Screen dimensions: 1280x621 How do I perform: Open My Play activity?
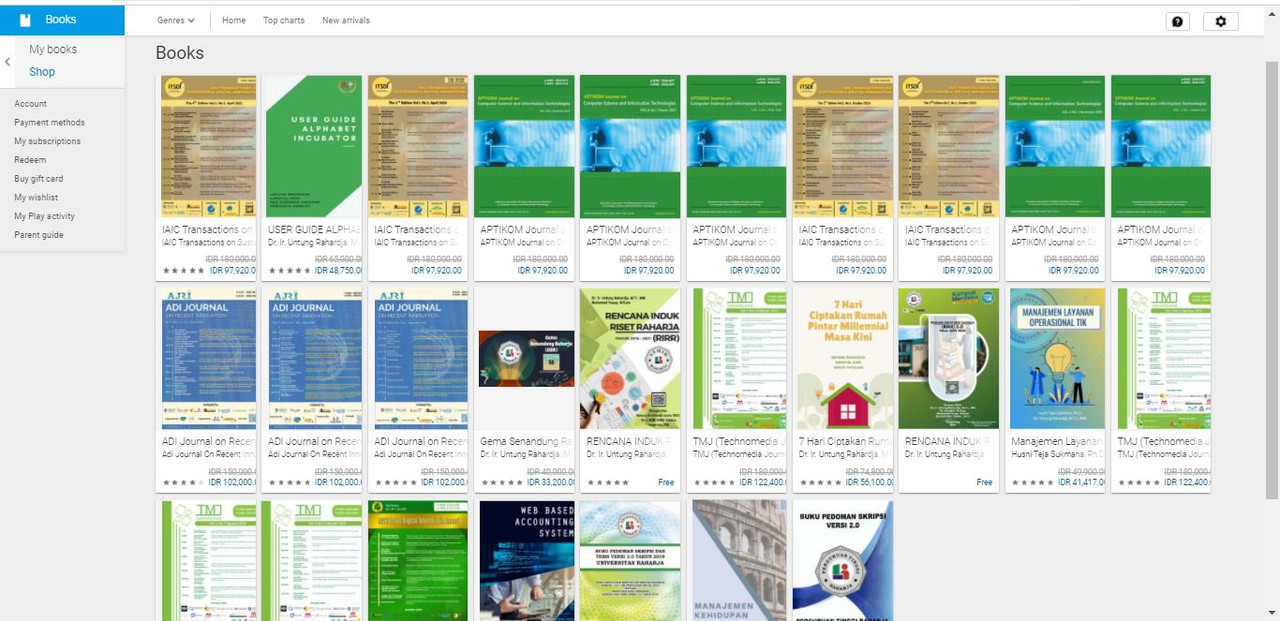pyautogui.click(x=44, y=216)
